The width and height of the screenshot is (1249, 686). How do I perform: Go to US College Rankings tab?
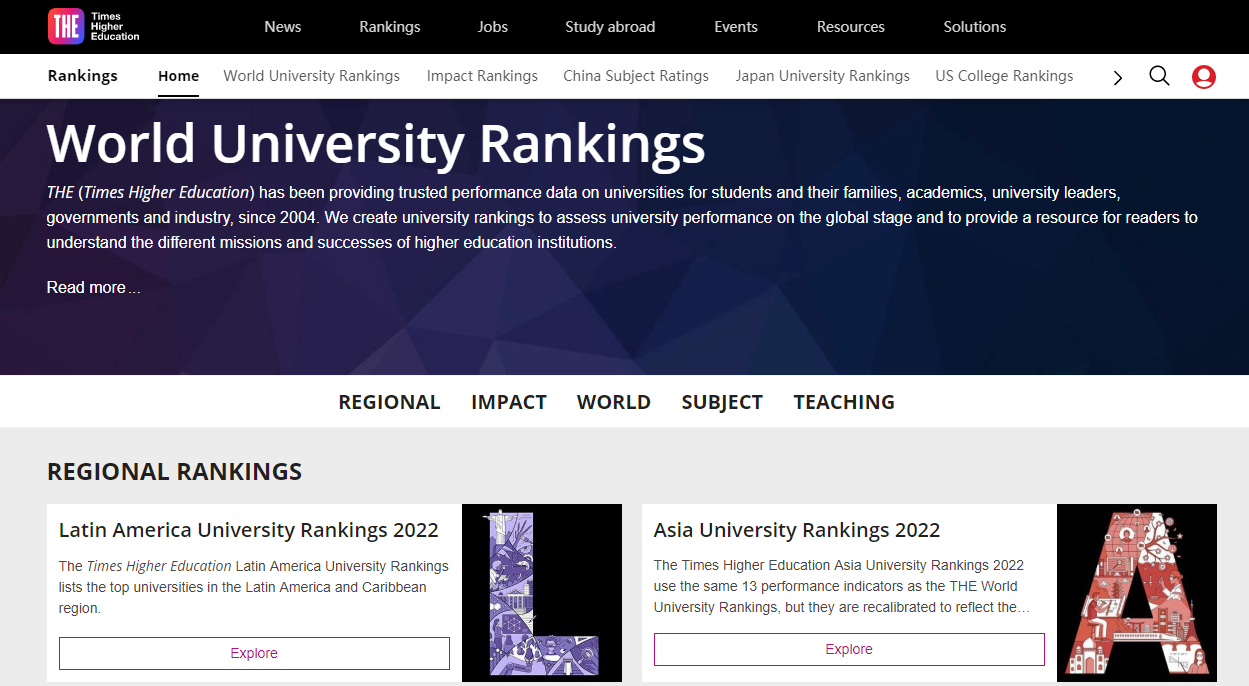pos(1004,76)
